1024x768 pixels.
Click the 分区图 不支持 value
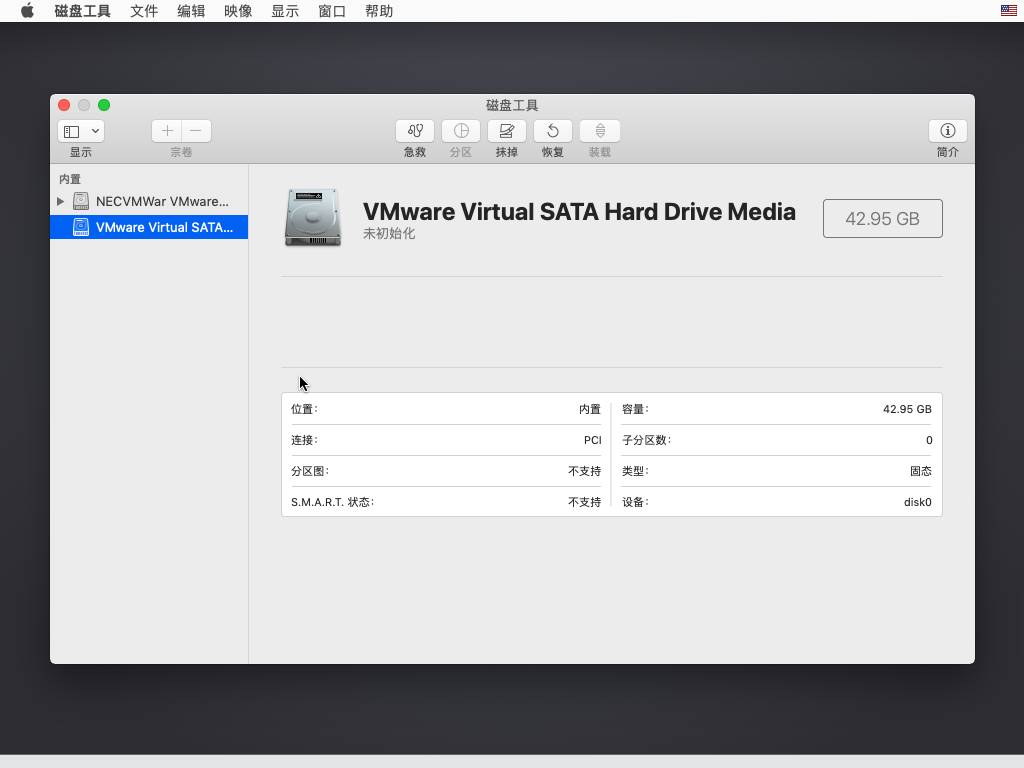(x=584, y=471)
